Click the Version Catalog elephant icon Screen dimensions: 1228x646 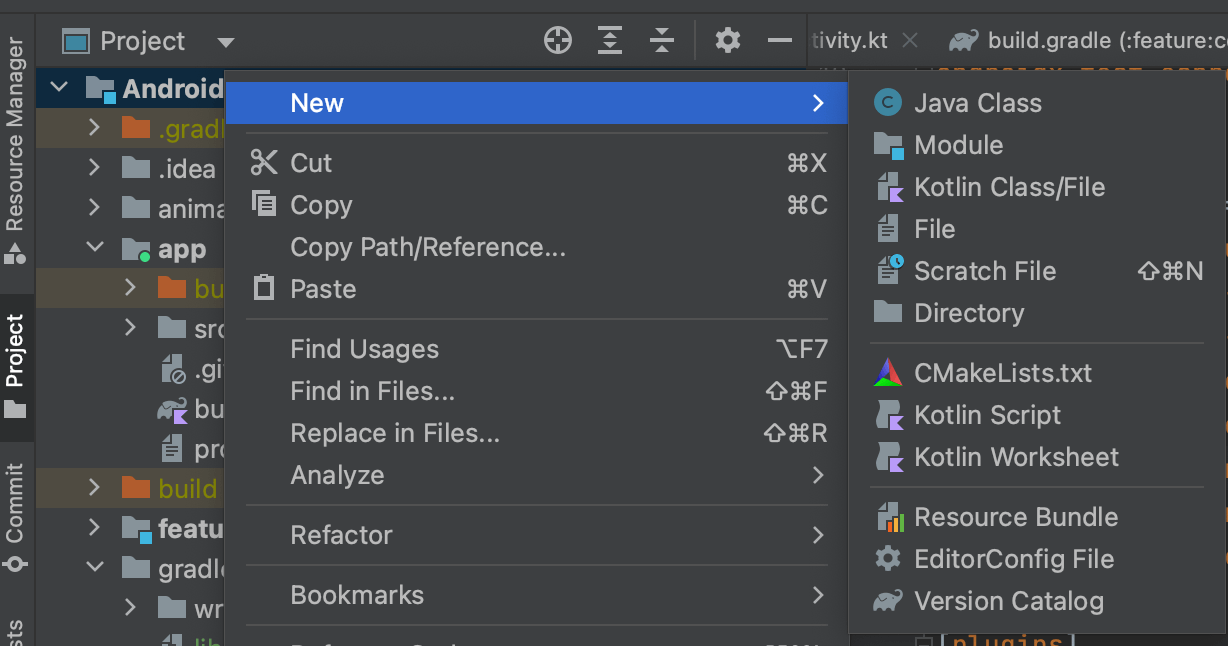(888, 601)
